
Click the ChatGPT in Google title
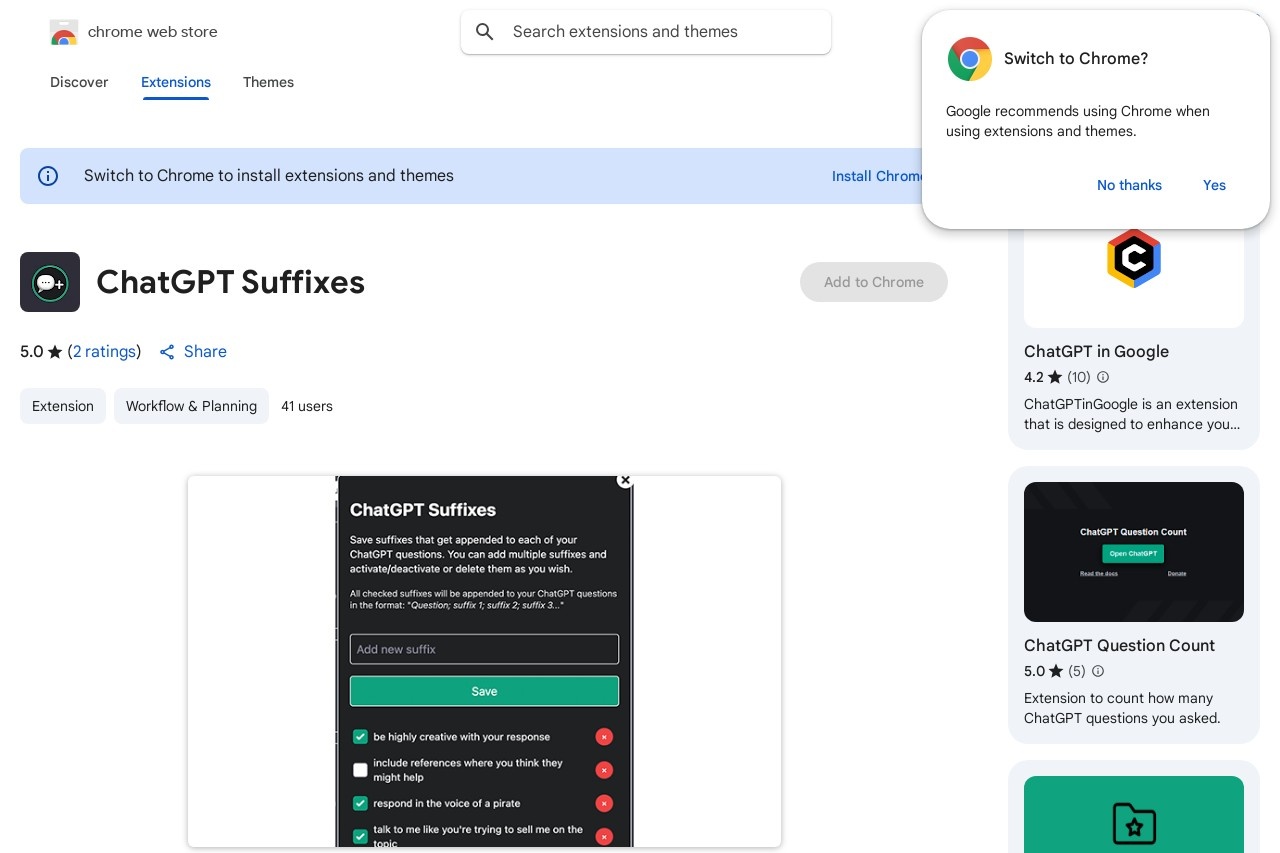[x=1096, y=351]
